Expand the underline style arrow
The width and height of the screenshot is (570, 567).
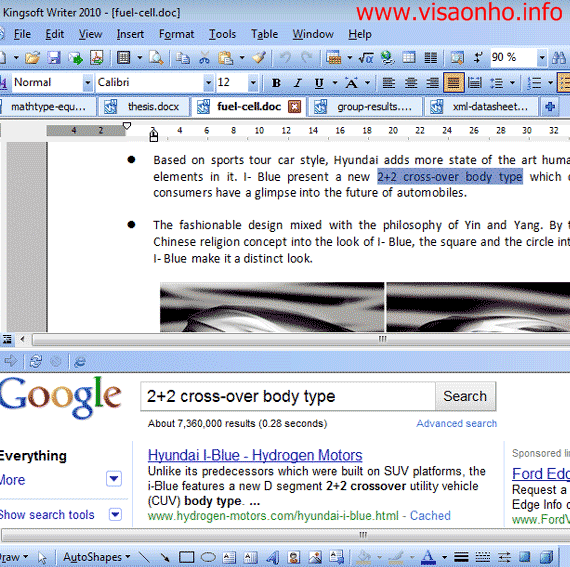335,83
